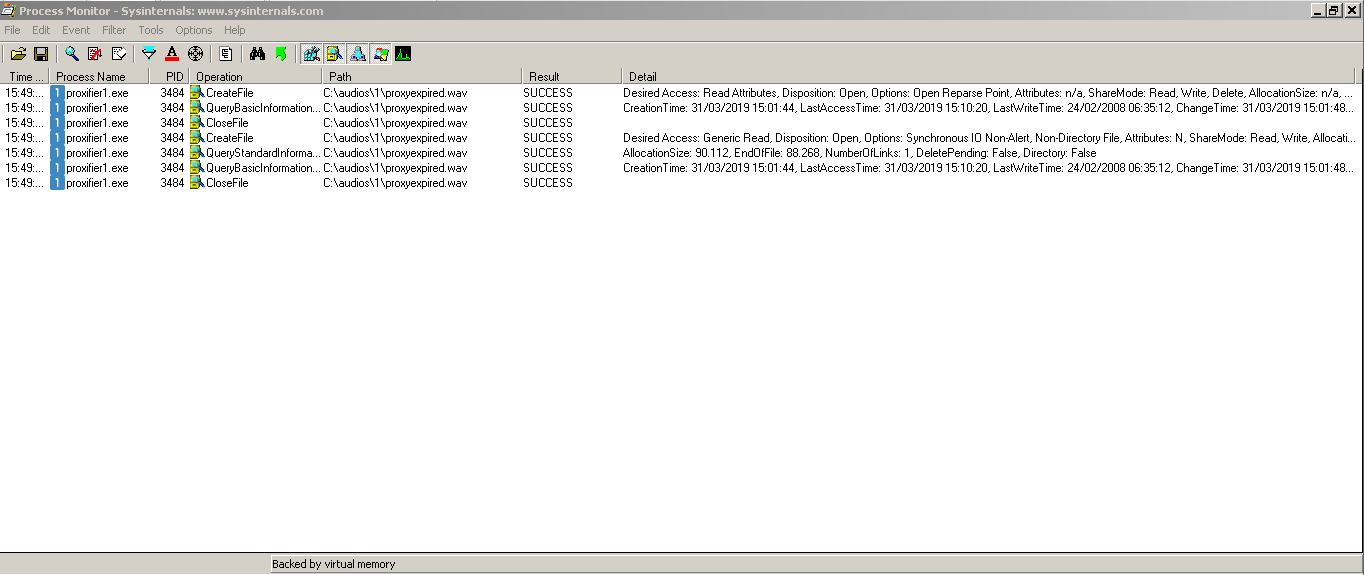Click the 'Backed by virtual memory' status text
1364x575 pixels.
334,564
